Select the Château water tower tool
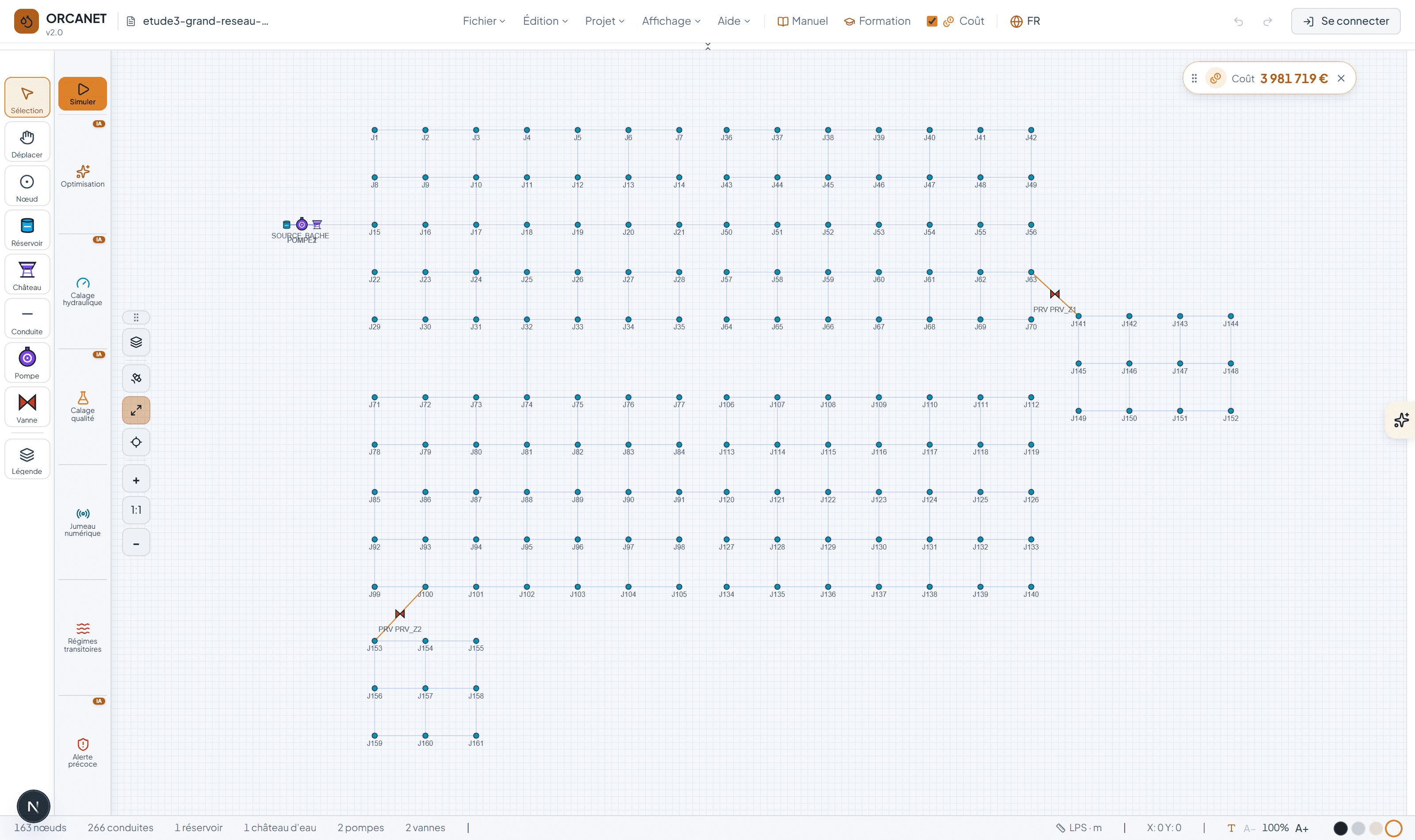The height and width of the screenshot is (840, 1415). [x=27, y=275]
